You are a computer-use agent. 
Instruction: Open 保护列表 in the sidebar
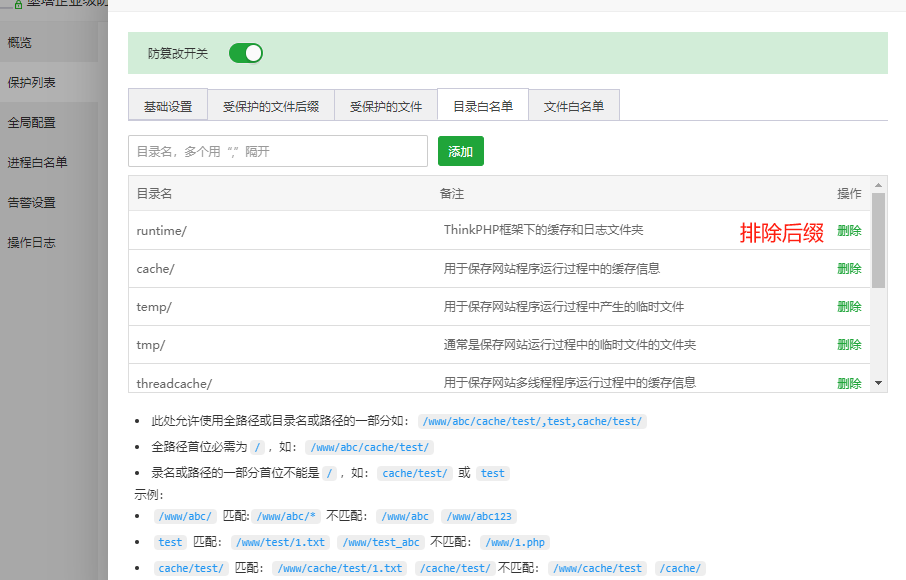pyautogui.click(x=49, y=82)
